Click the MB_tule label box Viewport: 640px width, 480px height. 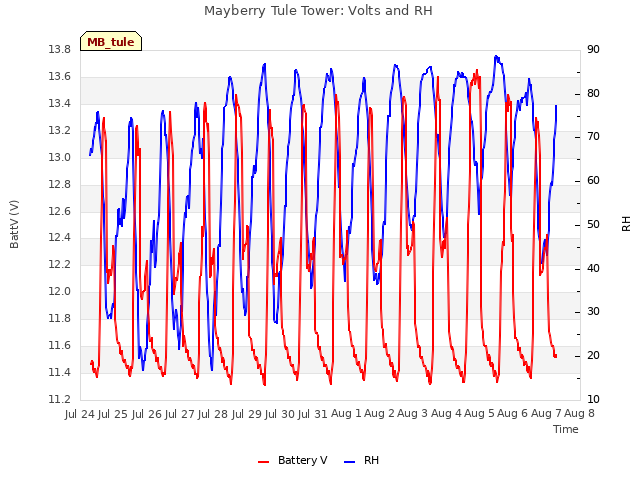click(x=111, y=41)
